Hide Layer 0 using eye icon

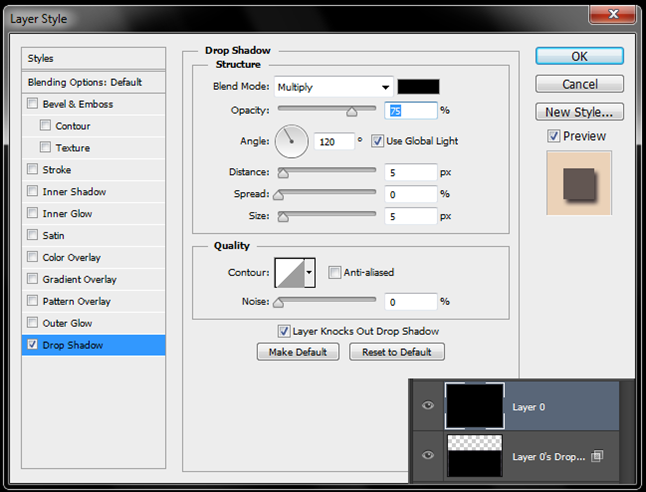point(428,407)
